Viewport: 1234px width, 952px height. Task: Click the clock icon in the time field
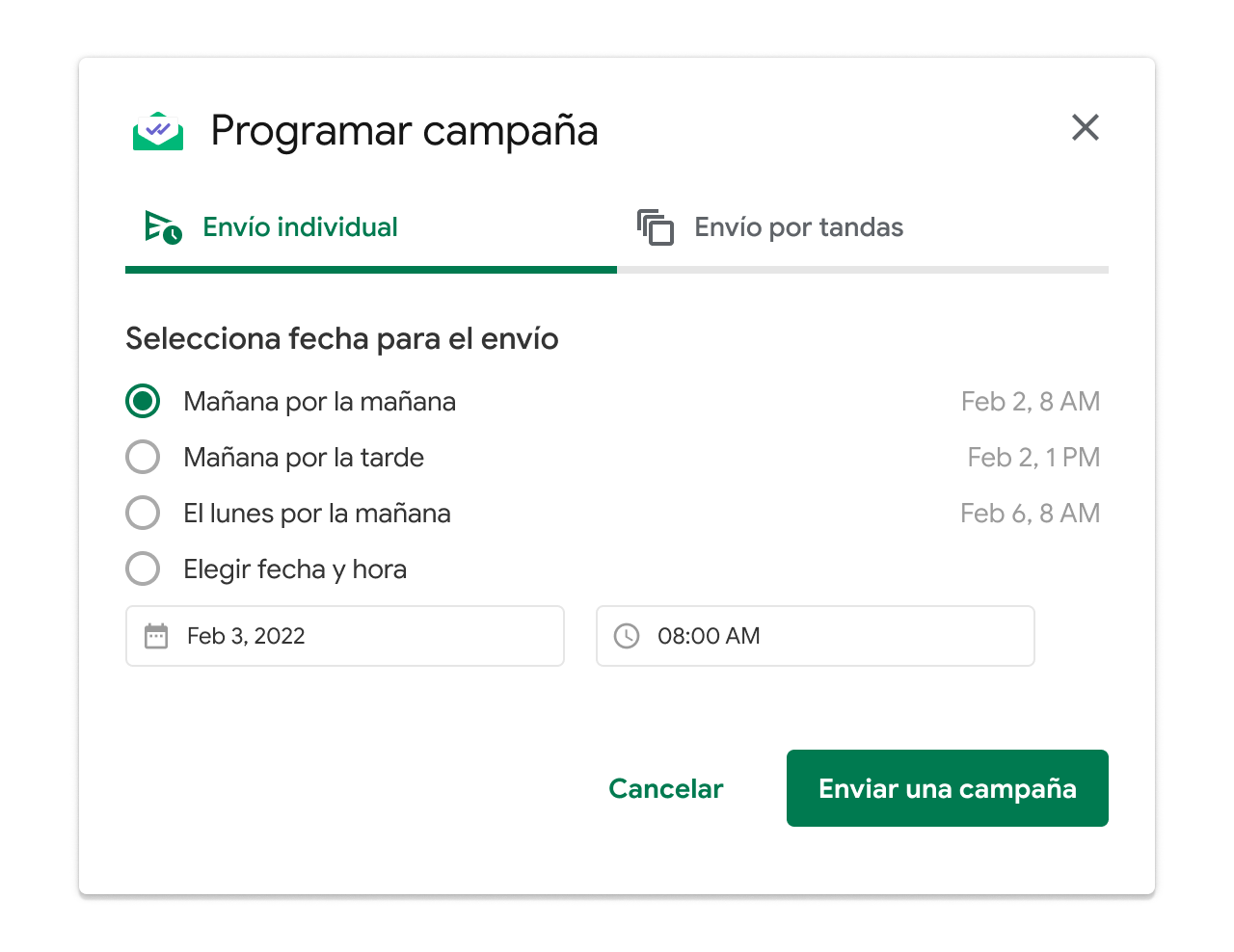627,636
